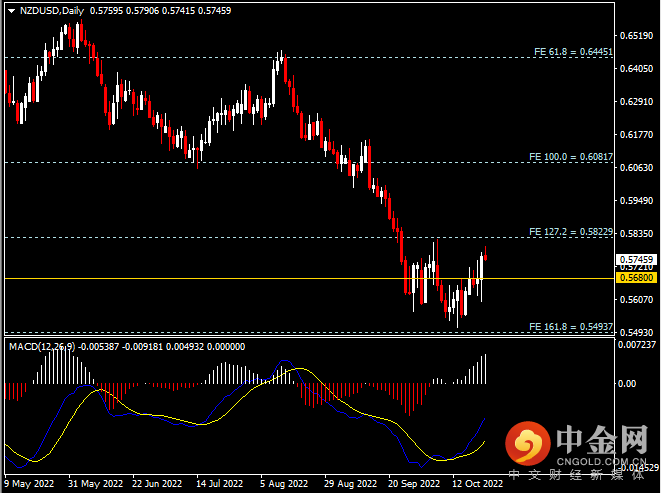Click the 0.56070 price axis label

point(636,300)
